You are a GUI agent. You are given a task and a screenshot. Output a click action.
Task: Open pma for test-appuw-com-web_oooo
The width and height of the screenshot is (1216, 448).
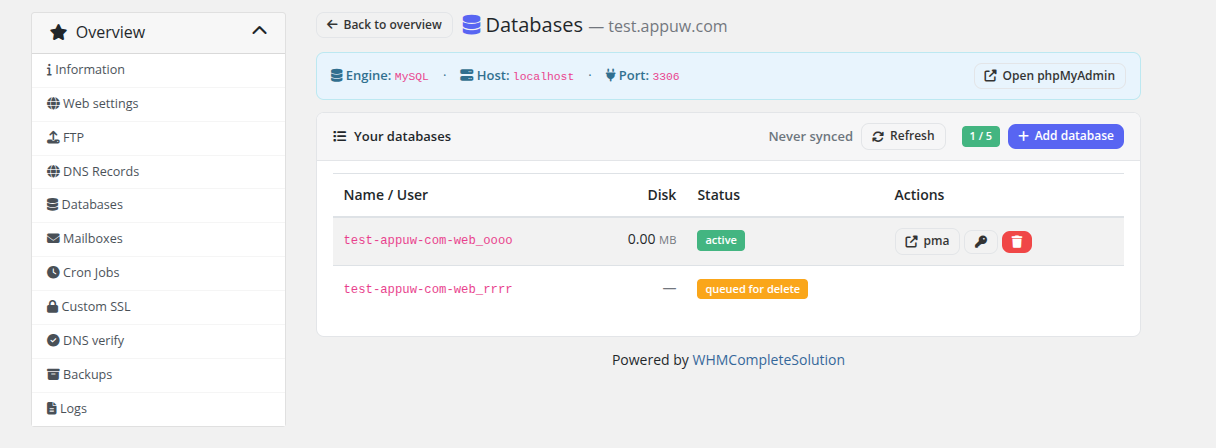click(x=927, y=241)
